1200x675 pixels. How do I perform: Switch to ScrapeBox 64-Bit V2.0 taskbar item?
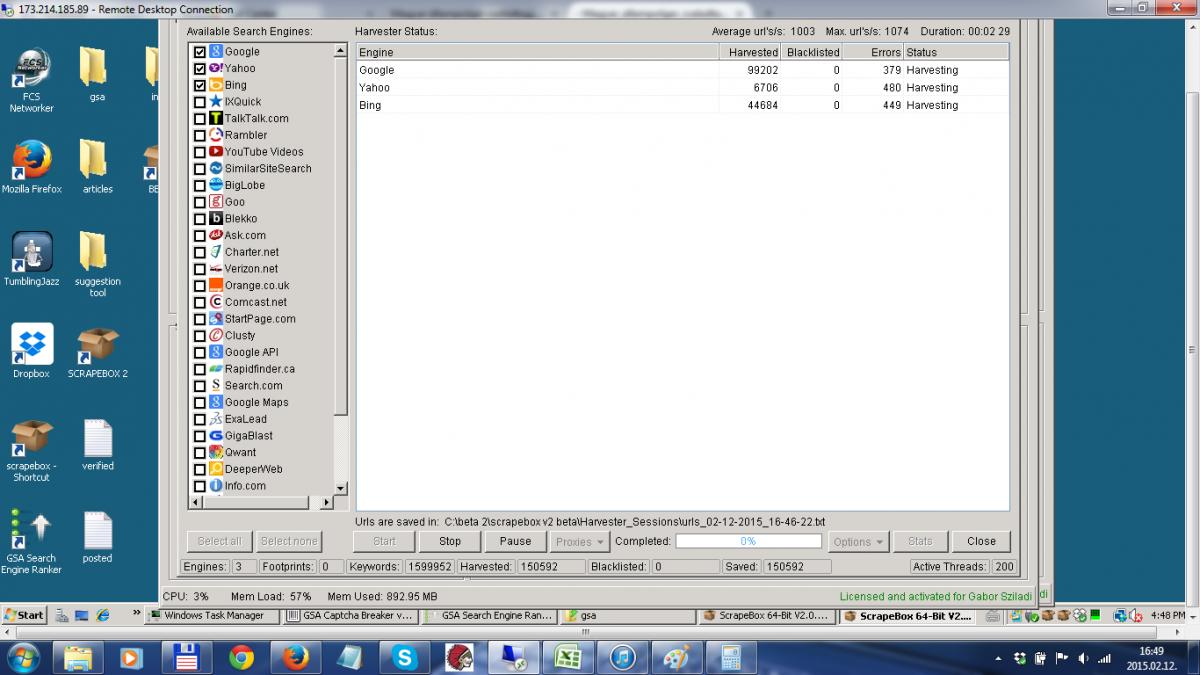tap(766, 616)
